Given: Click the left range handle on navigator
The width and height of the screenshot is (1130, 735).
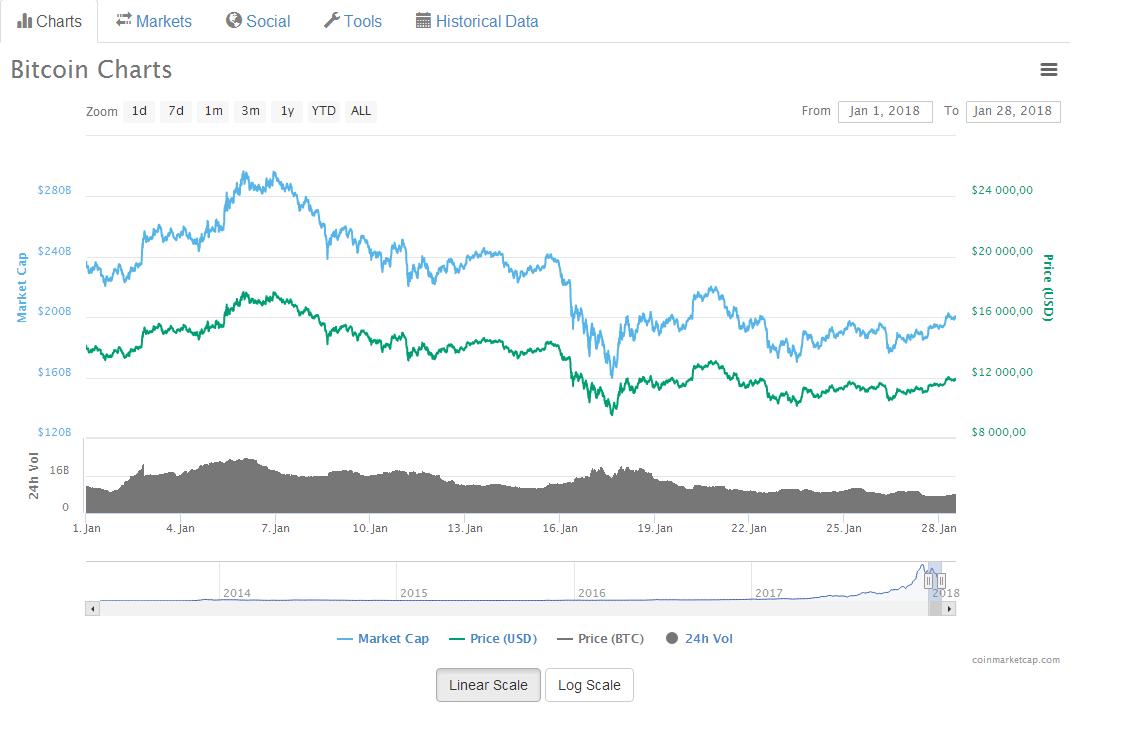Looking at the screenshot, I should pyautogui.click(x=929, y=581).
